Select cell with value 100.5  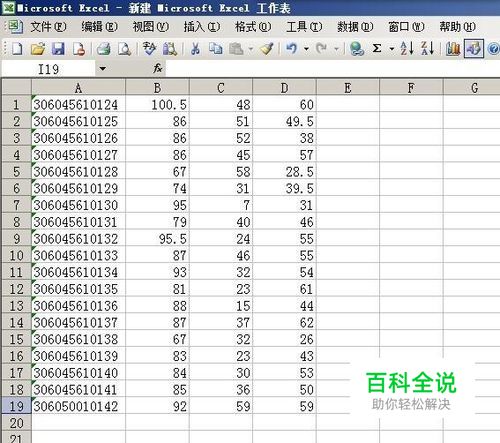coord(157,105)
